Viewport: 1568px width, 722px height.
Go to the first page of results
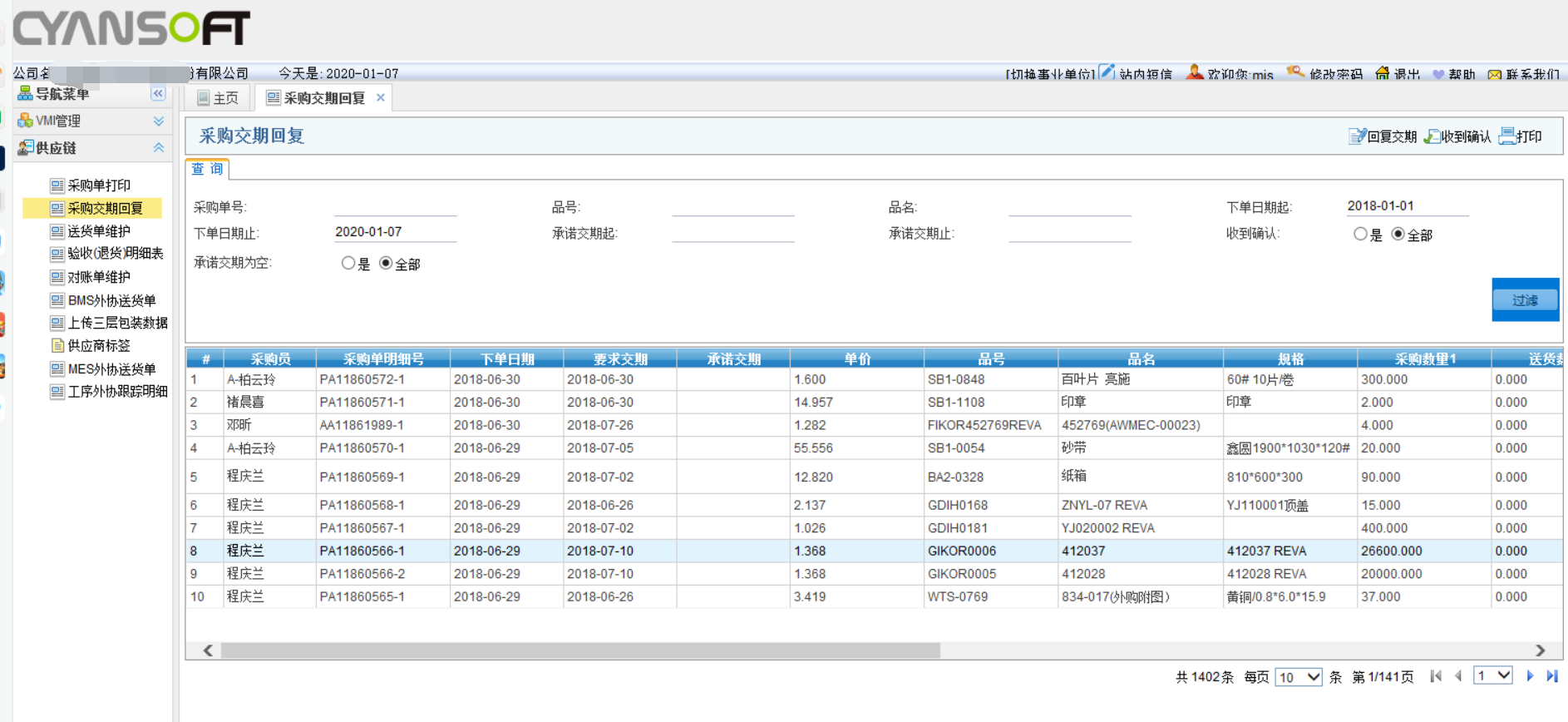point(1436,676)
